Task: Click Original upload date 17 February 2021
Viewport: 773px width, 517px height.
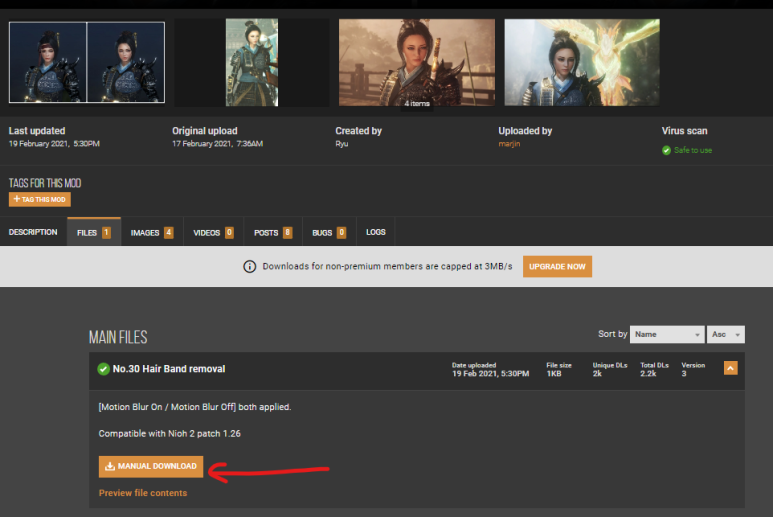Action: pyautogui.click(x=217, y=144)
